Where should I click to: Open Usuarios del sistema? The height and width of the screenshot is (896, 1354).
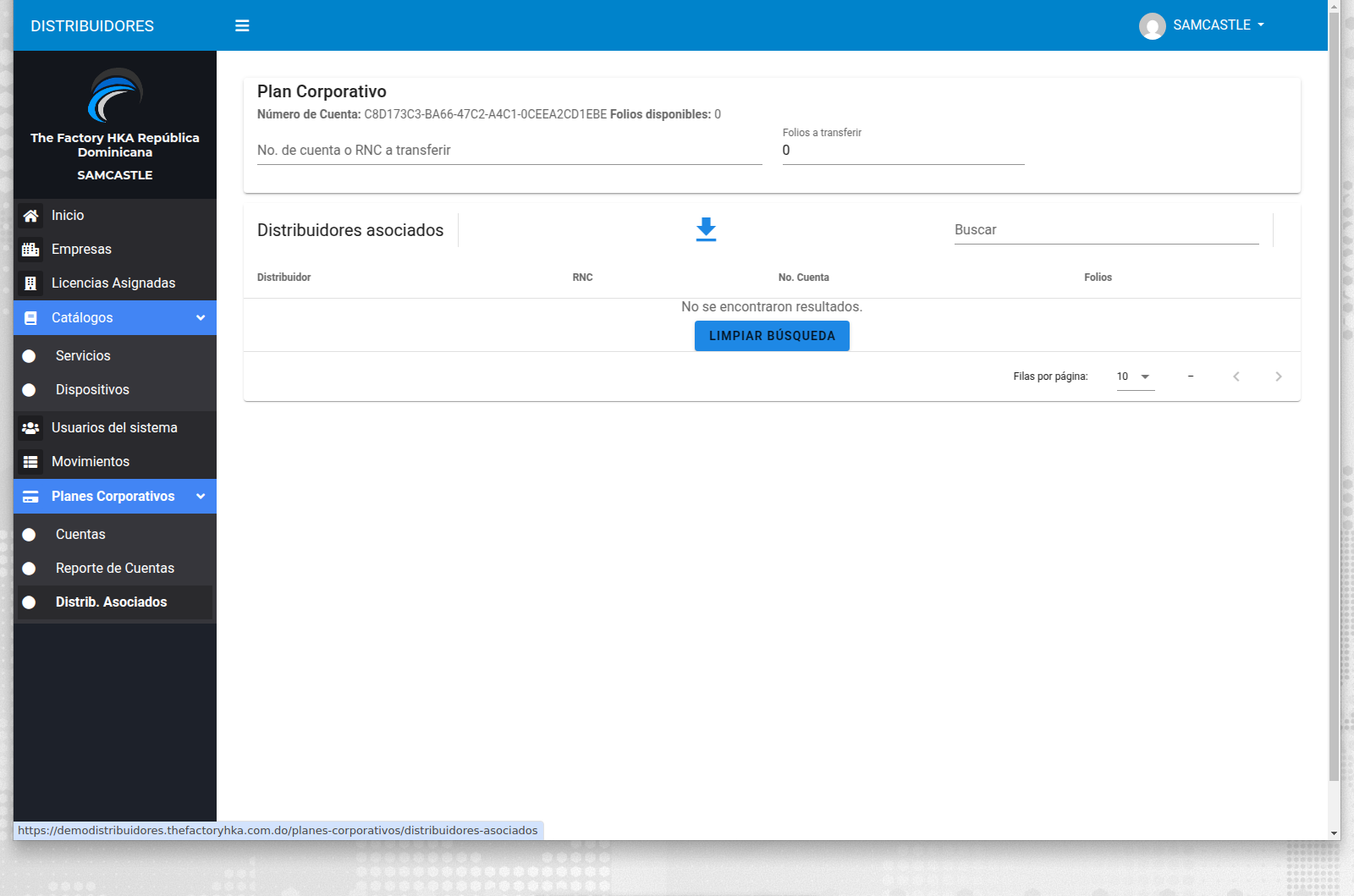(x=115, y=428)
